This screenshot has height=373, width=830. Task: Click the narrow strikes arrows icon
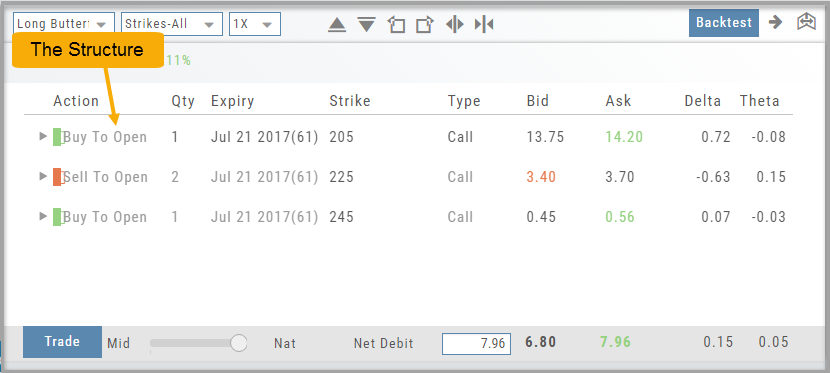[x=484, y=24]
